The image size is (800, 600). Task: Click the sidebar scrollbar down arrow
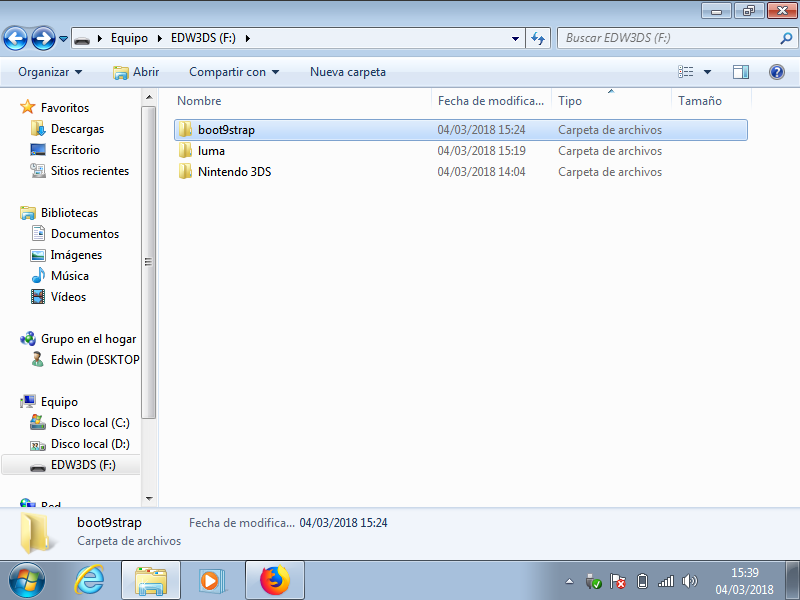pos(149,499)
